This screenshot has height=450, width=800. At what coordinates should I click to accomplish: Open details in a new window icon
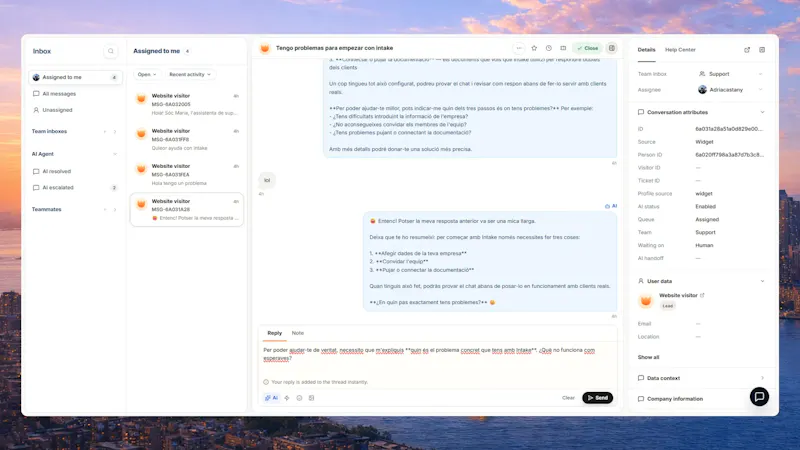point(747,50)
